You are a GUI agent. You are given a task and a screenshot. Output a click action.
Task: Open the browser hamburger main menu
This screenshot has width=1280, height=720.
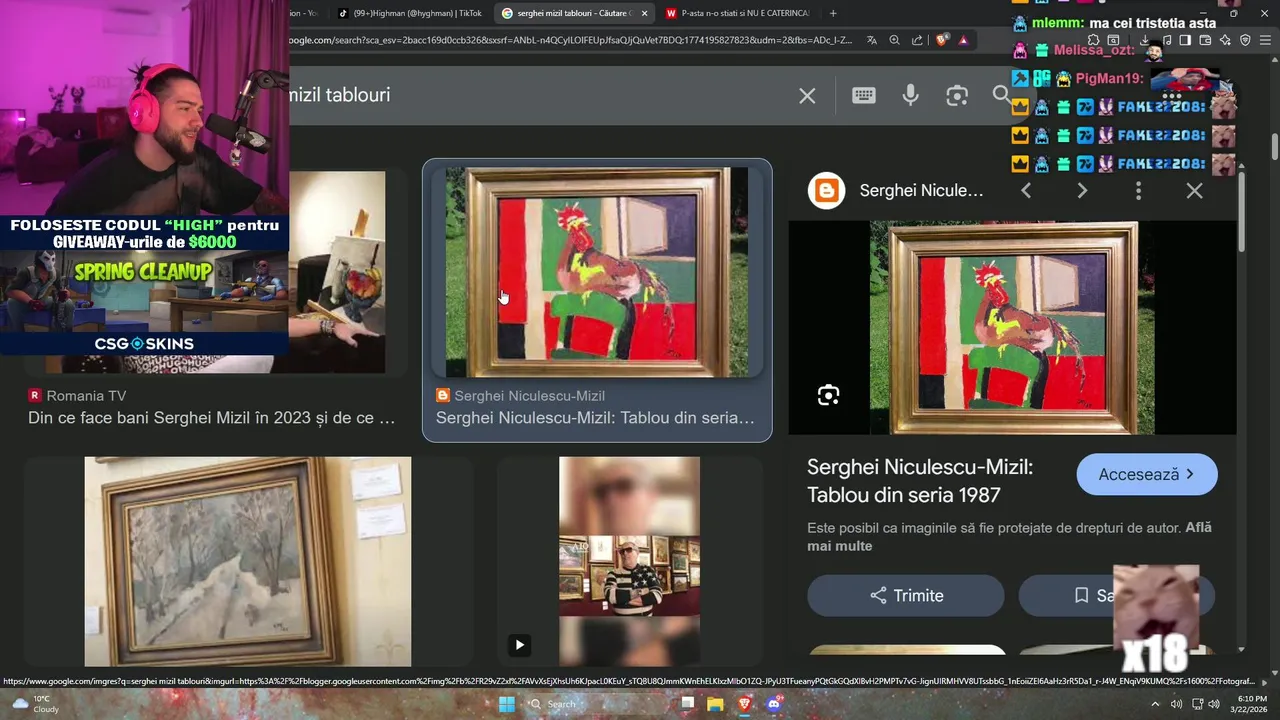tap(1266, 40)
